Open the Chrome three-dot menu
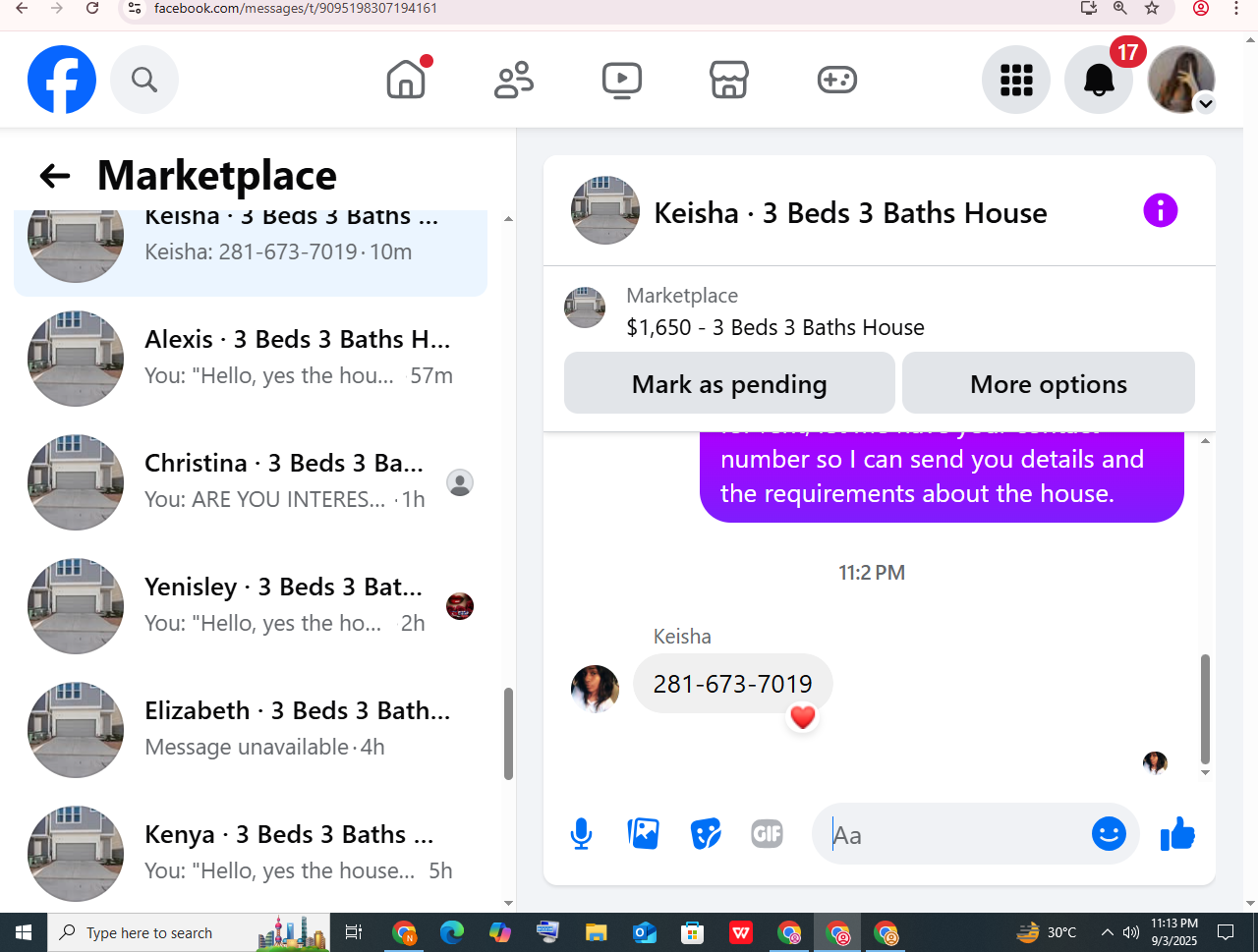This screenshot has width=1258, height=952. (x=1236, y=8)
